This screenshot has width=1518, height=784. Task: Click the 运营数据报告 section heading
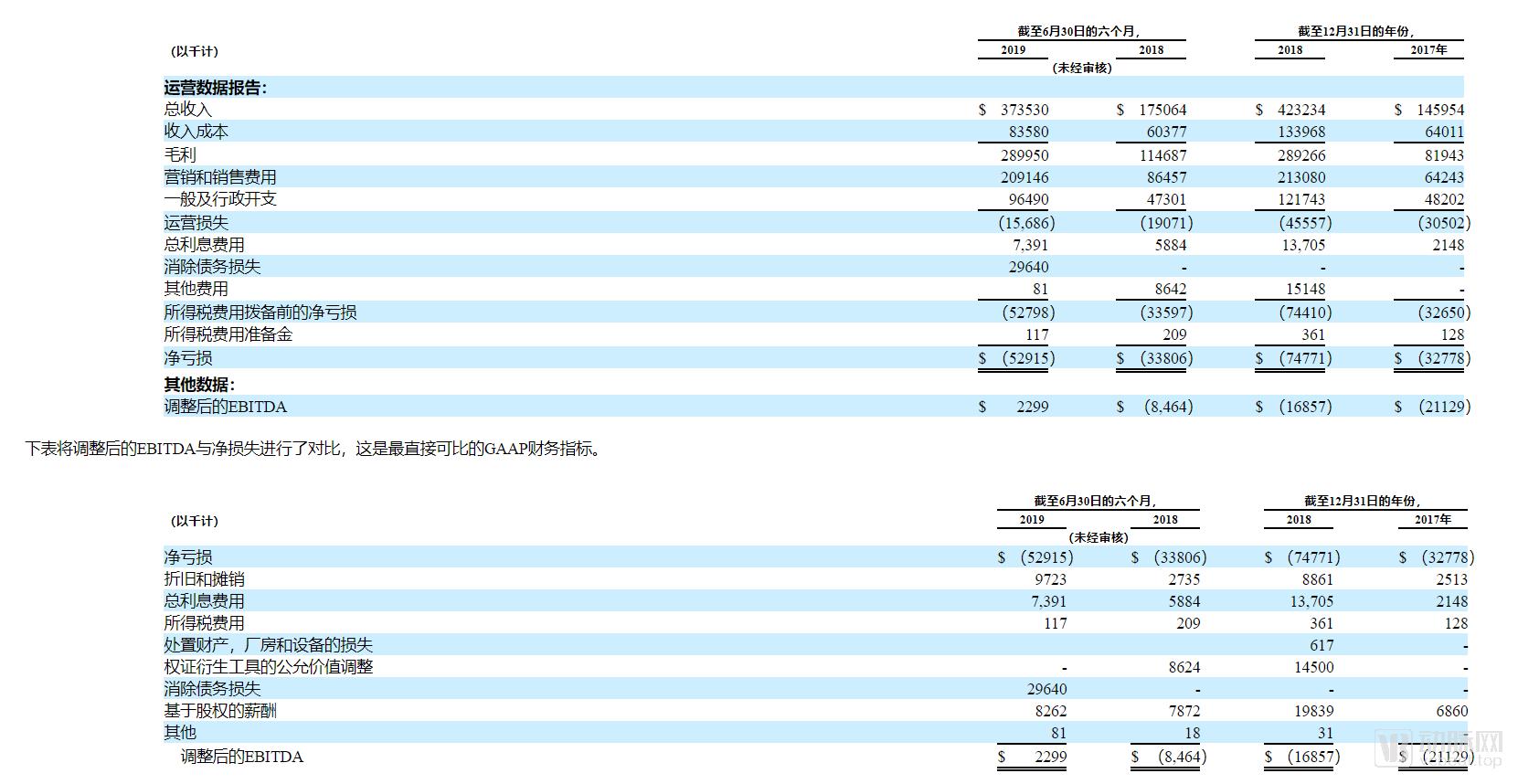coord(215,88)
